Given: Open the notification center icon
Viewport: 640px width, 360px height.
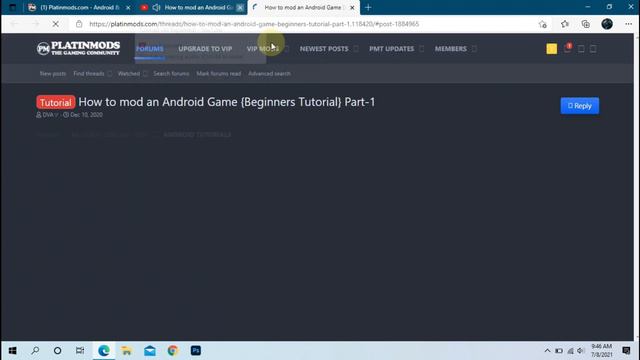Looking at the screenshot, I should pos(626,351).
